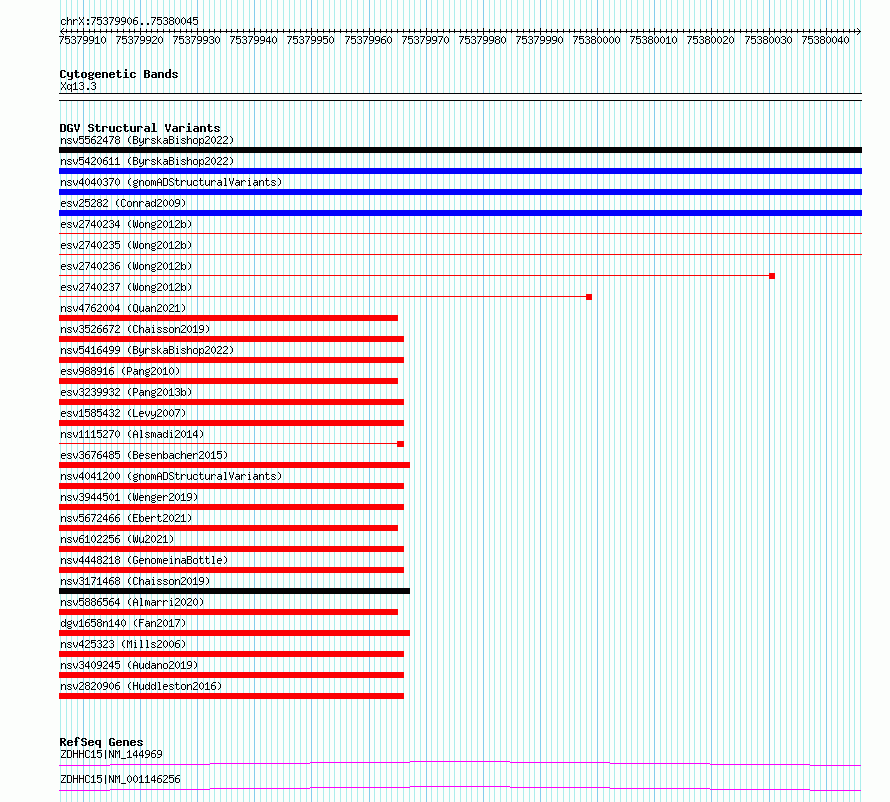
Task: Click the black nsv3171468 variant bar
Action: (234, 591)
